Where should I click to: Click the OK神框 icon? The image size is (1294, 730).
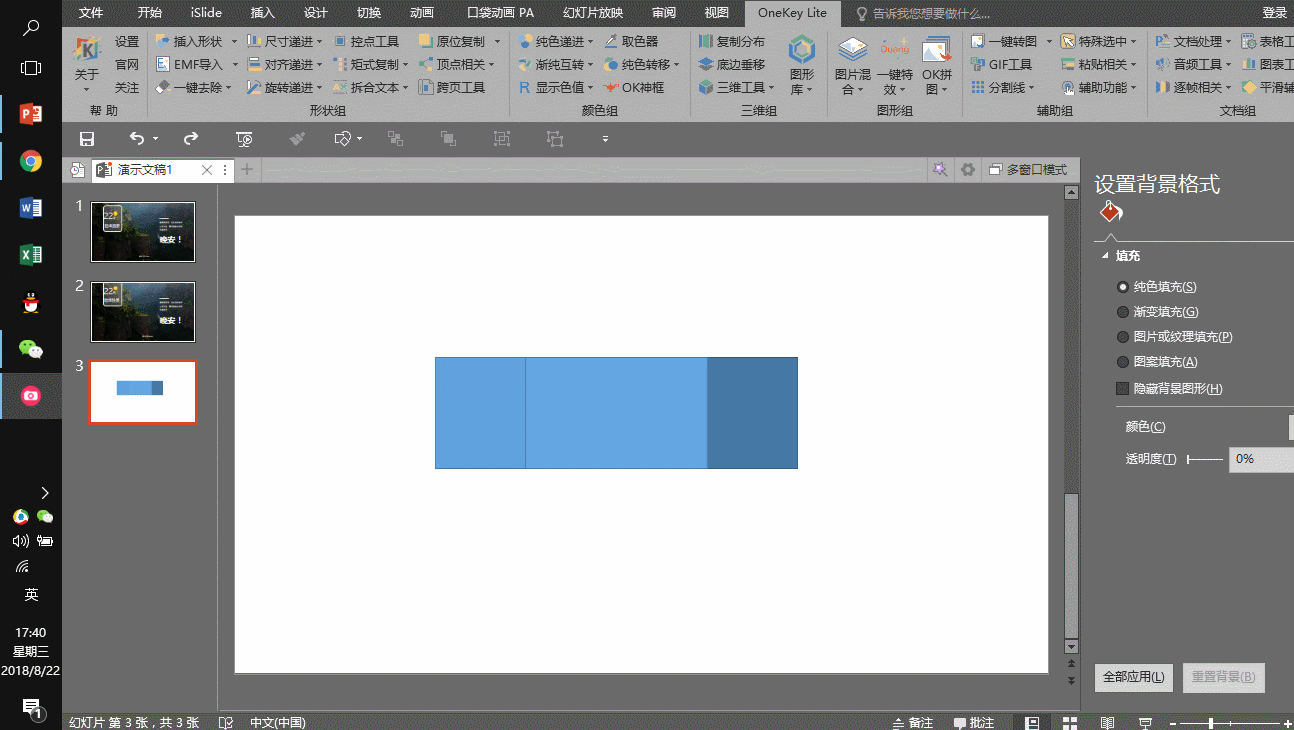click(x=634, y=87)
